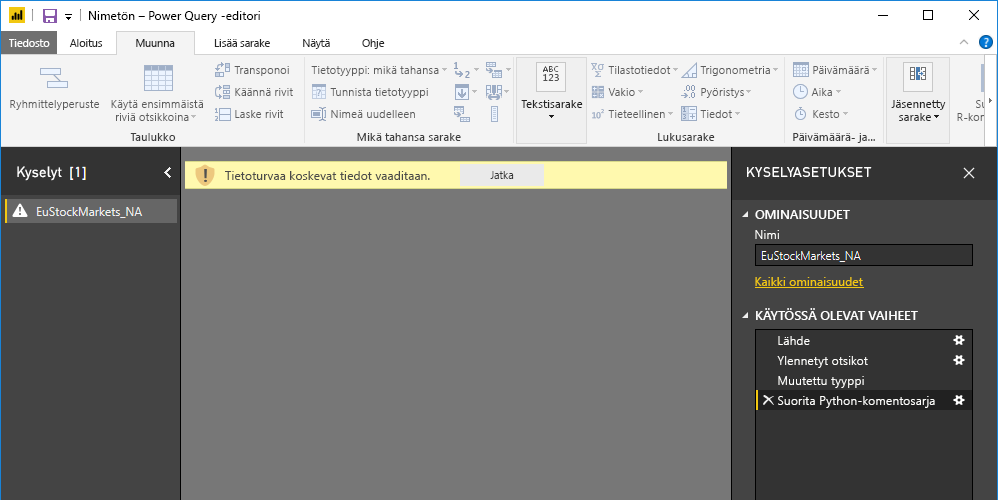Click the Tunnista tietotyyppi detect icon
This screenshot has width=998, height=500.
tap(319, 92)
